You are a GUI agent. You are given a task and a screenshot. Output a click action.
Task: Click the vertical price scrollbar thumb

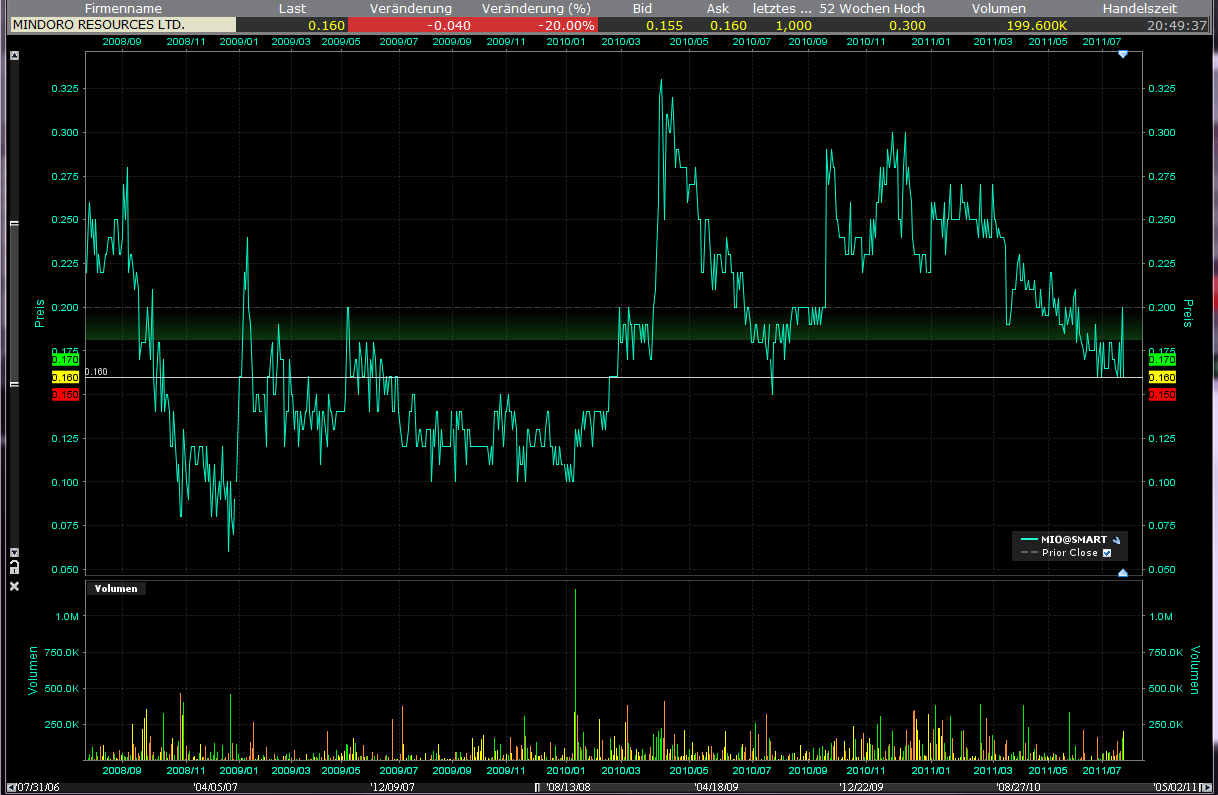pos(14,305)
